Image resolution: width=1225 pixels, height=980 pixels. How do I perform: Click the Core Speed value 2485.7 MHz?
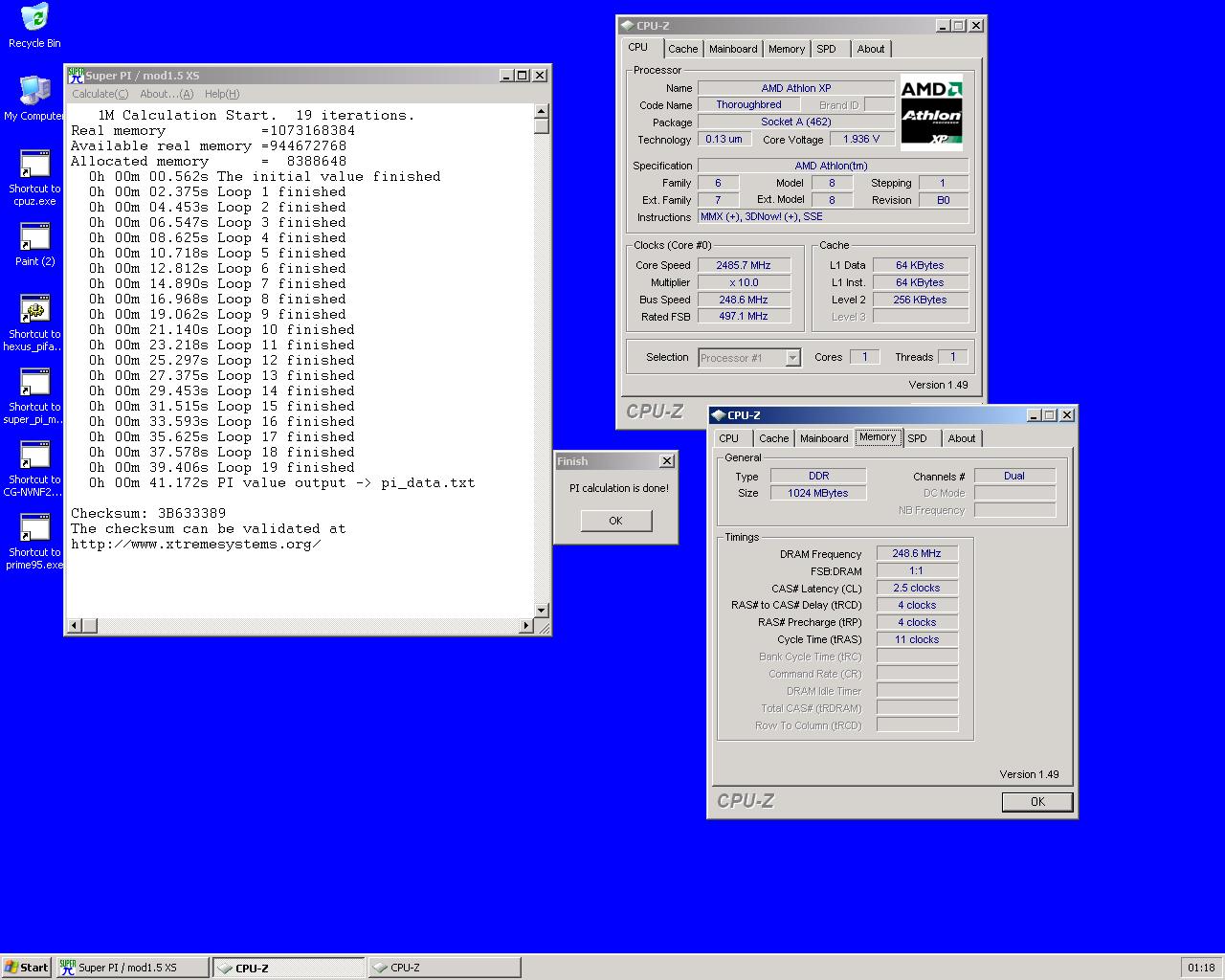744,265
